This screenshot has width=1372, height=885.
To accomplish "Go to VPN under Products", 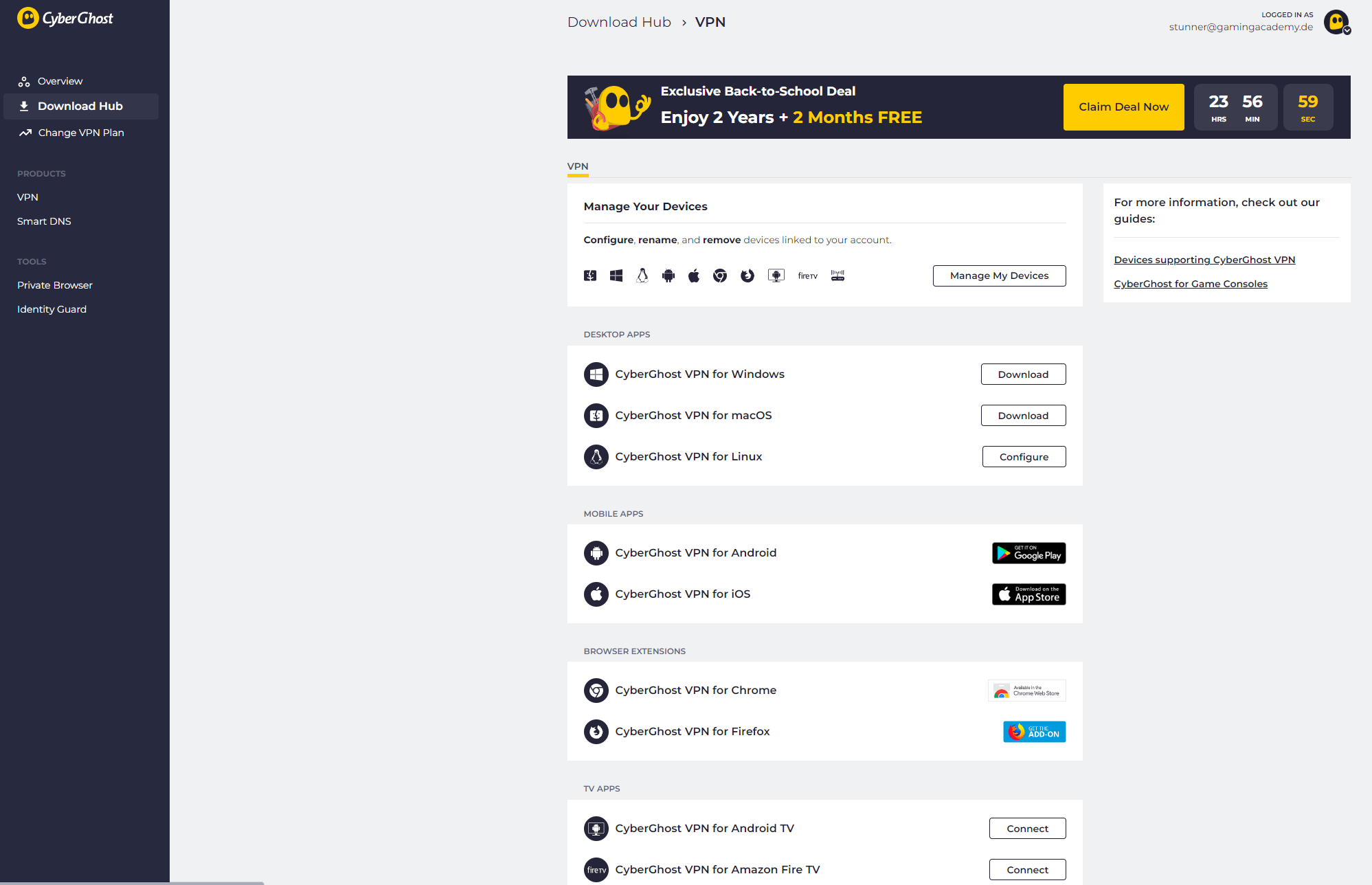I will point(27,197).
